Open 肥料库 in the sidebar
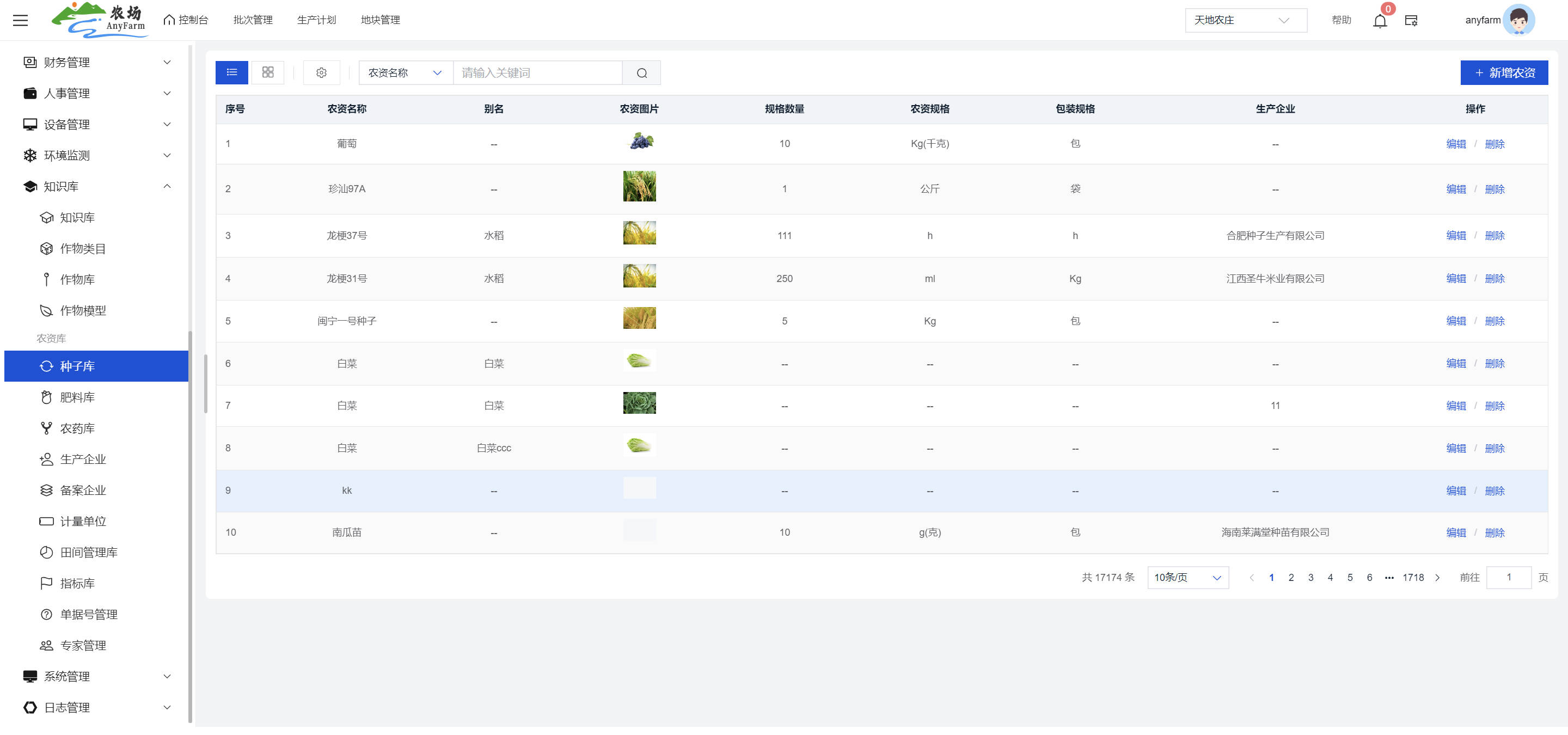This screenshot has height=735, width=1568. point(77,397)
